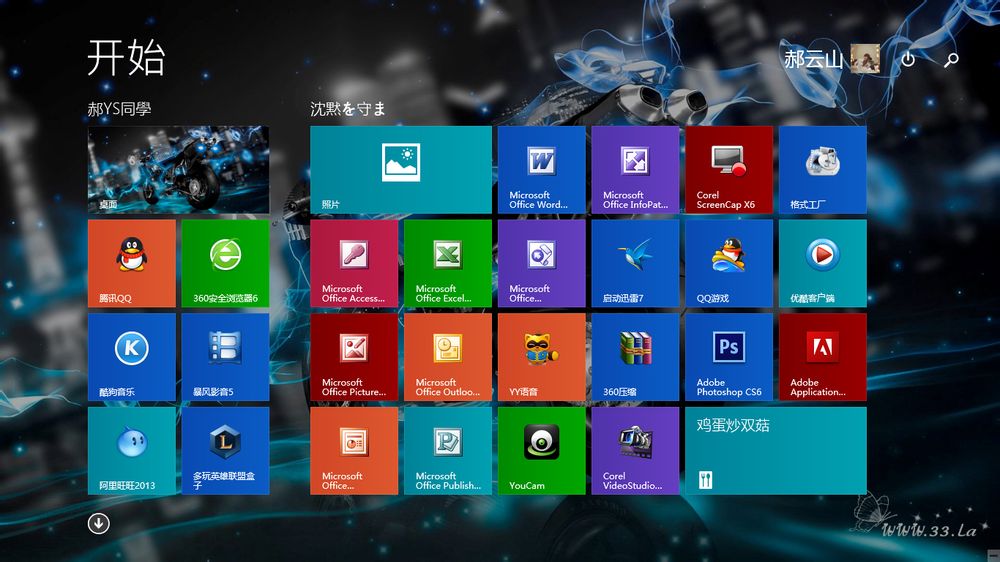
Task: Open the search magnifier icon
Action: (x=951, y=60)
